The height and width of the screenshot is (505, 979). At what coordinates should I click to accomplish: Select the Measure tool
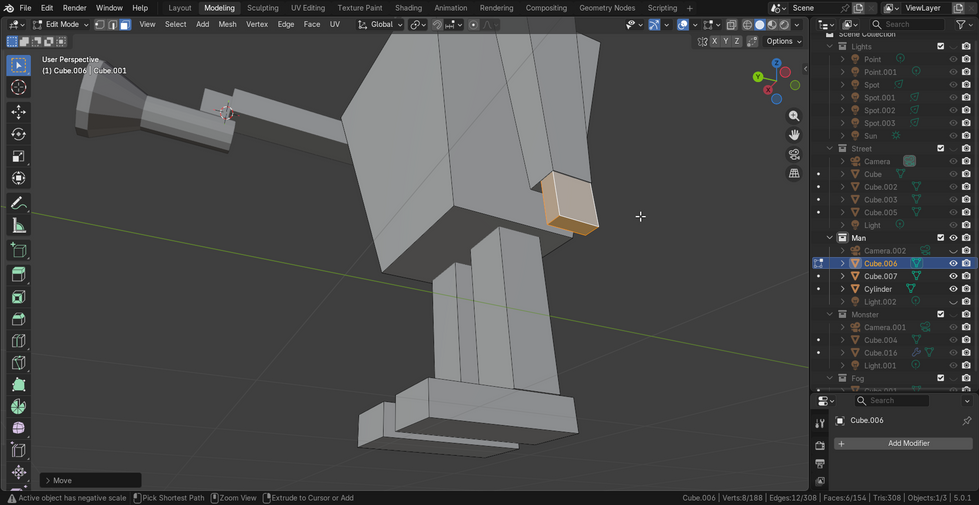coord(19,225)
